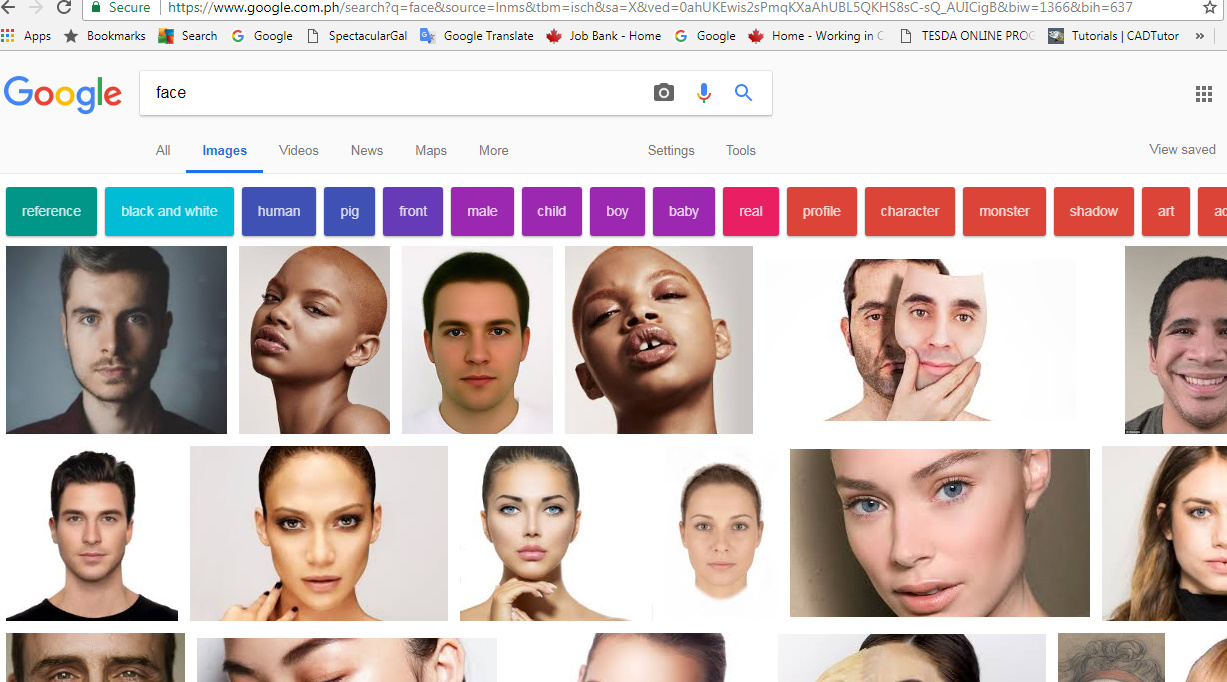Select the teal 'reference' filter chip
This screenshot has width=1227, height=682.
[x=51, y=211]
